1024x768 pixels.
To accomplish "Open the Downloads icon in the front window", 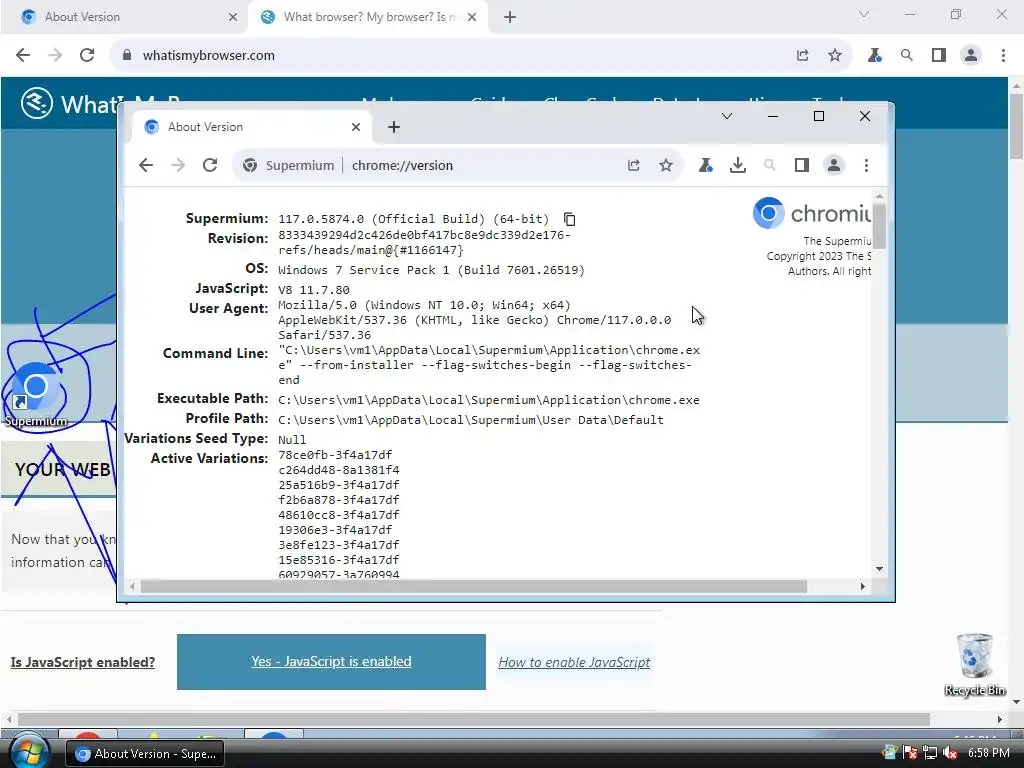I will click(738, 165).
